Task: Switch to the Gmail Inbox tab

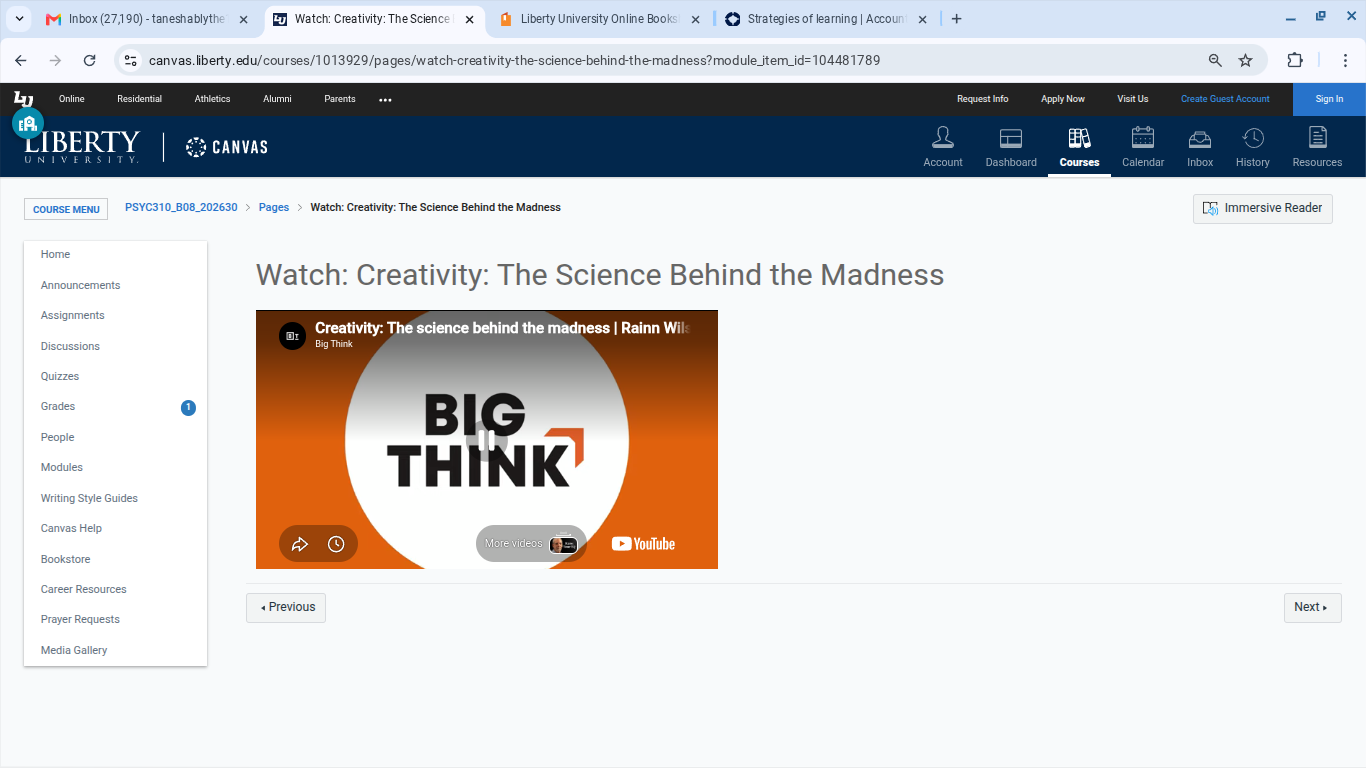Action: pos(149,19)
